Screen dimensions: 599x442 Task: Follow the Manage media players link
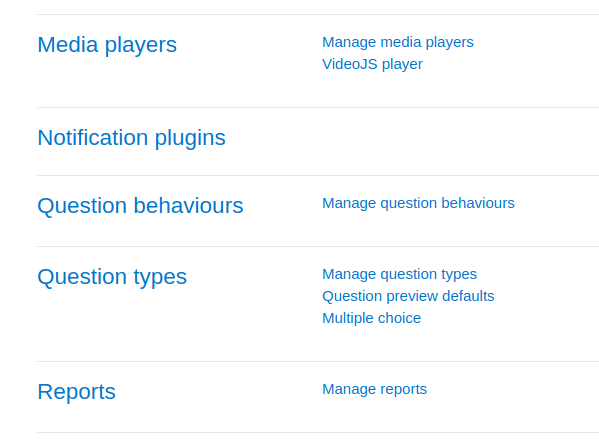[398, 42]
